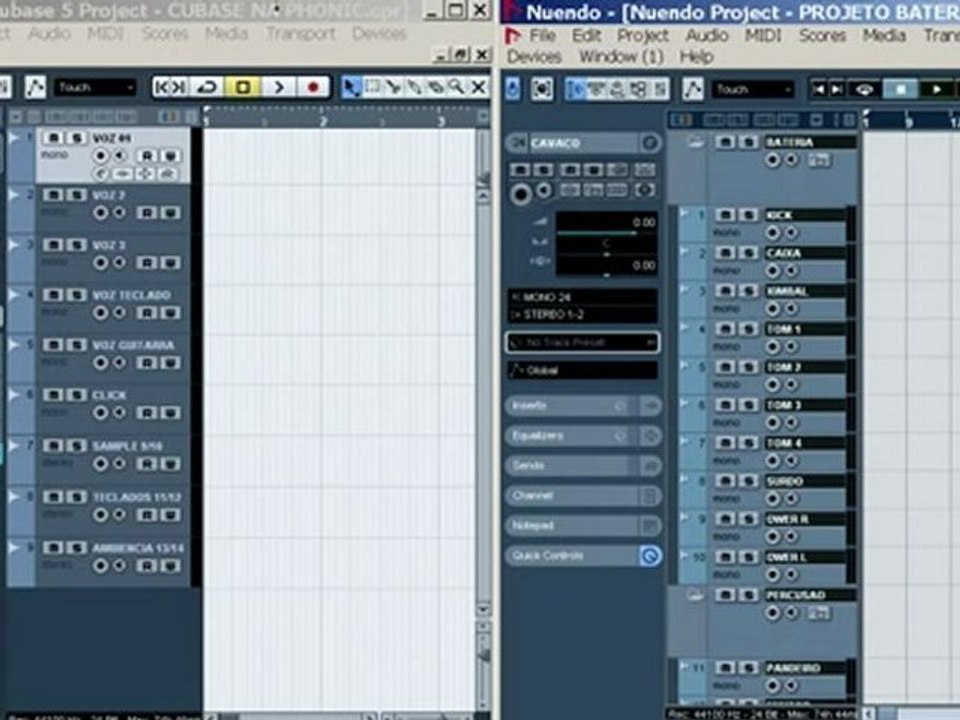Open the Window (1) menu in Nuendo
Screen dimensions: 960x720
click(621, 57)
